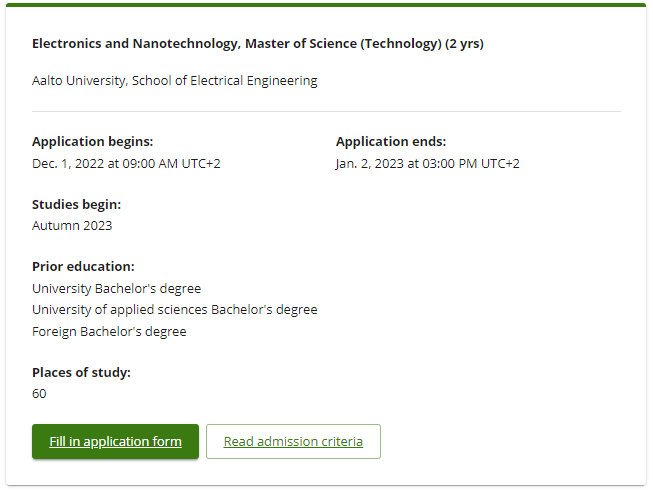Open the Read admission criteria link
The height and width of the screenshot is (490, 653).
click(x=293, y=441)
